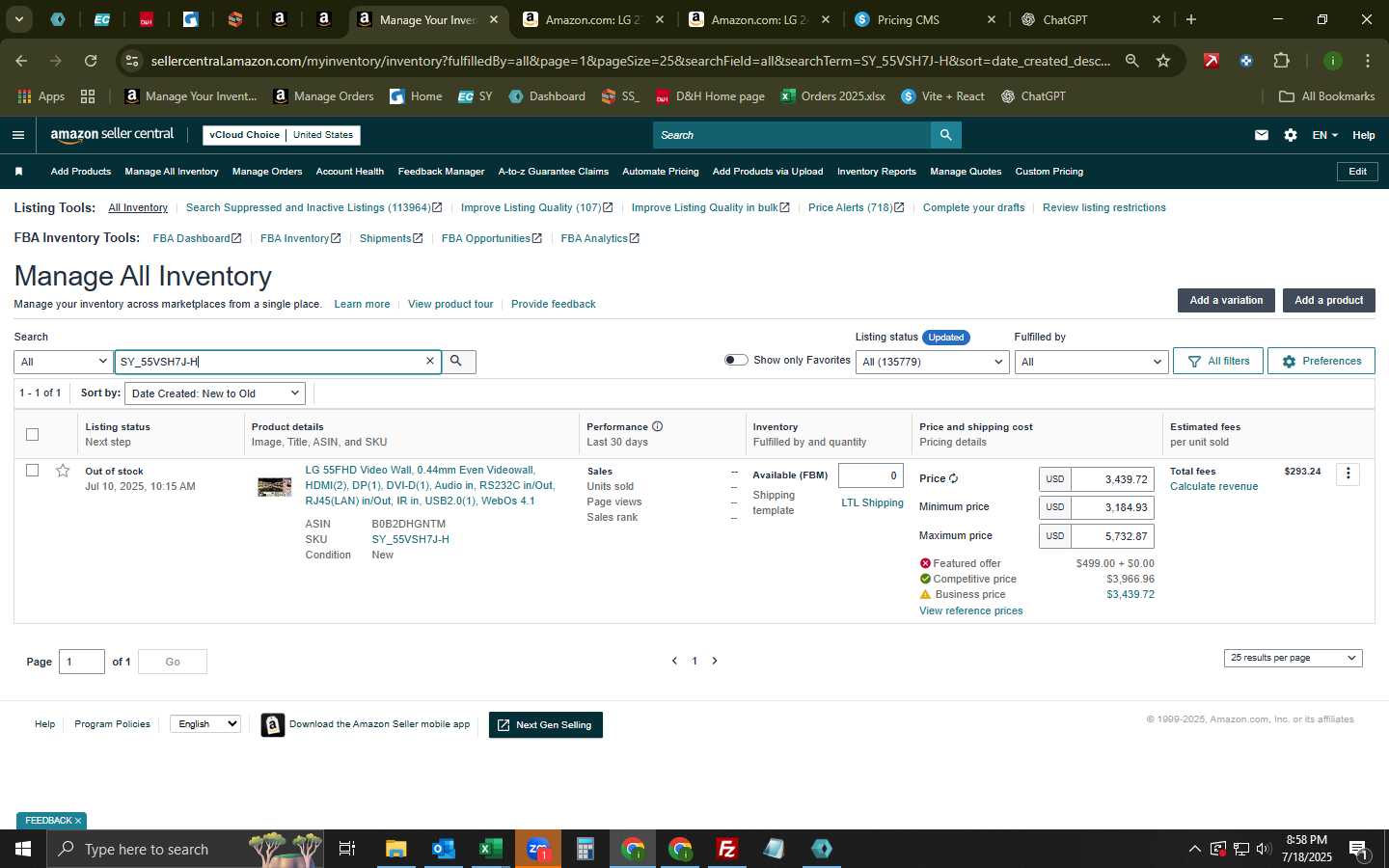Open the All filters button
The height and width of the screenshot is (868, 1389).
(x=1218, y=361)
